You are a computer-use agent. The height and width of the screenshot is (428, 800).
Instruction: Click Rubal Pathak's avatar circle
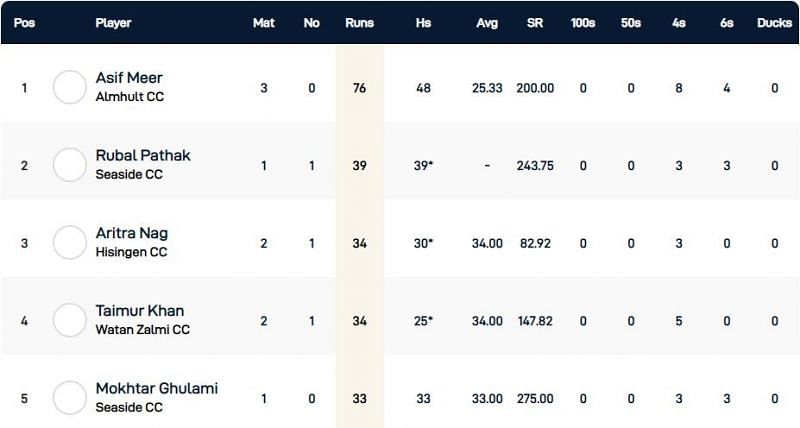tap(70, 165)
